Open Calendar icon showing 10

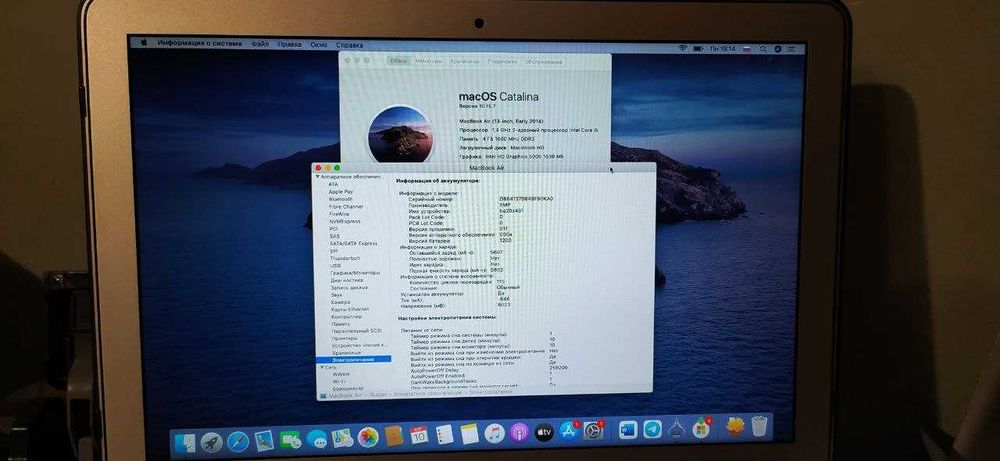pos(419,435)
